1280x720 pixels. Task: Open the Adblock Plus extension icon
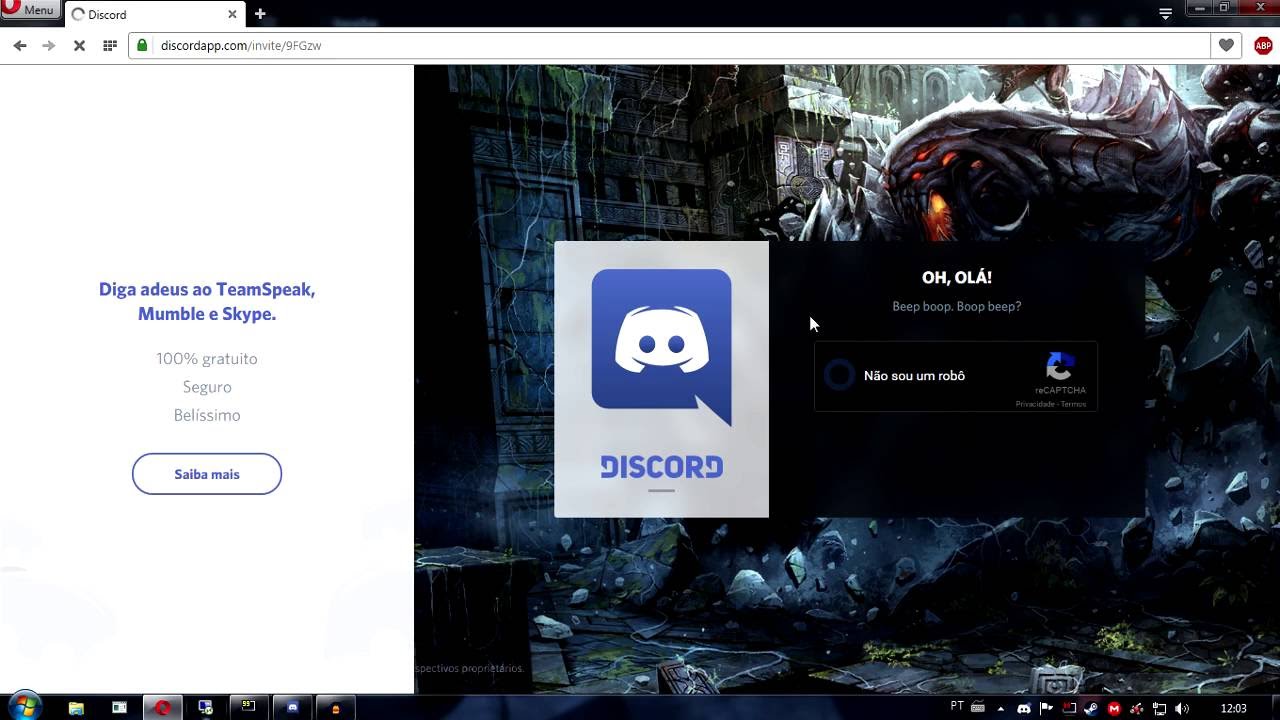coord(1263,45)
